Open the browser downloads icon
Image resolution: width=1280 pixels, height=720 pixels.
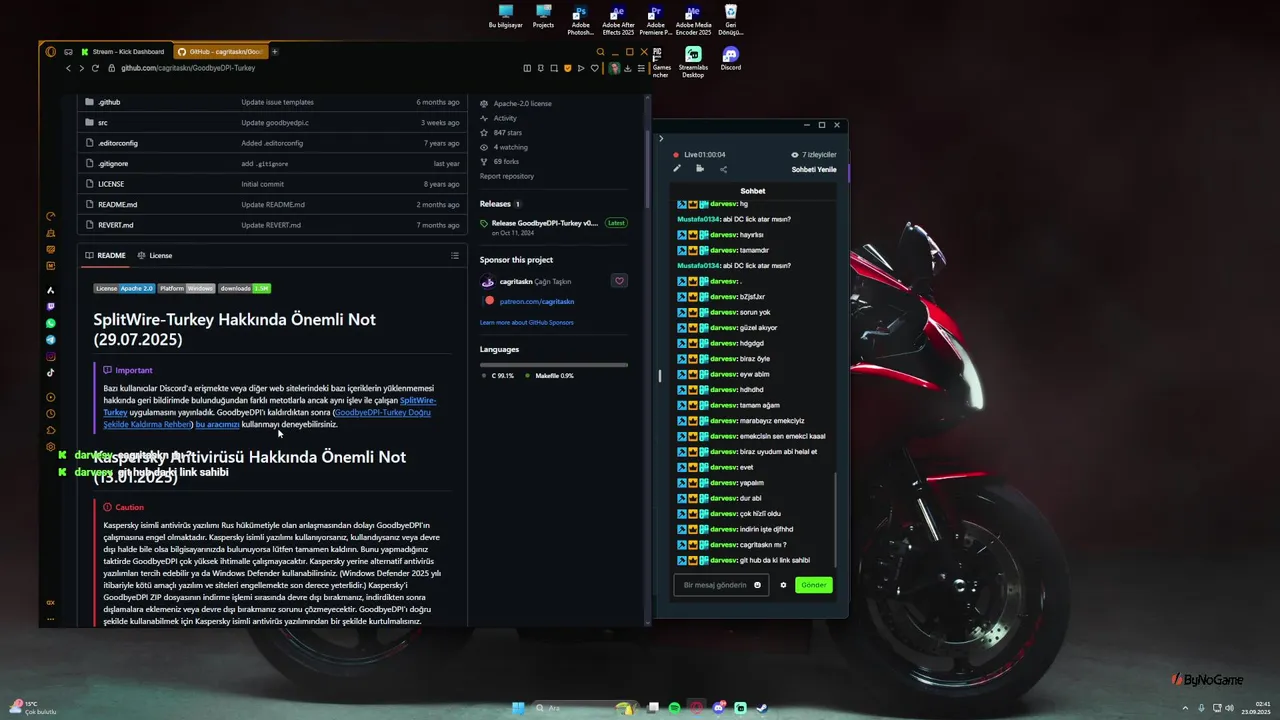tap(628, 68)
